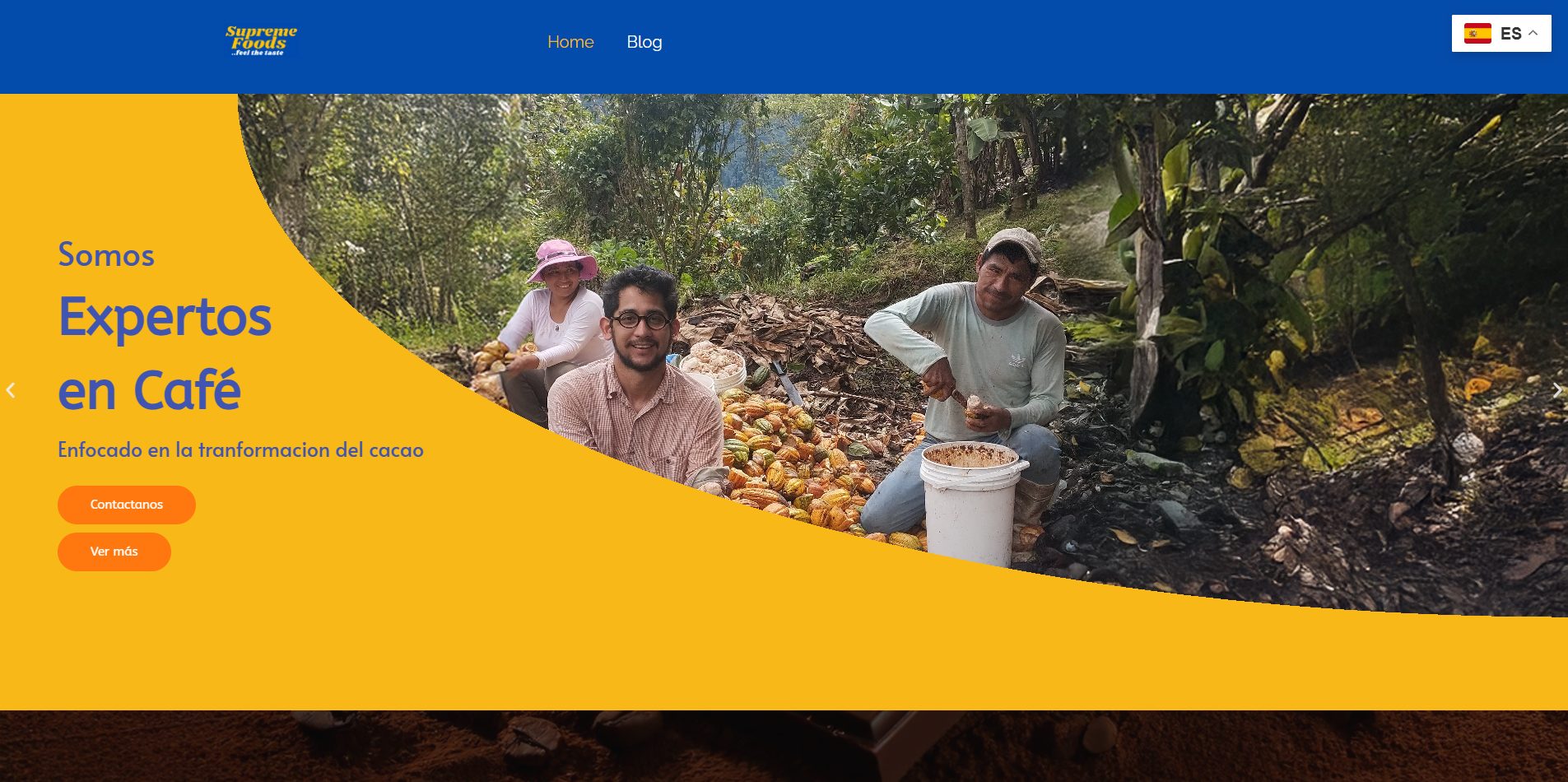Open the Blog menu item

644,42
